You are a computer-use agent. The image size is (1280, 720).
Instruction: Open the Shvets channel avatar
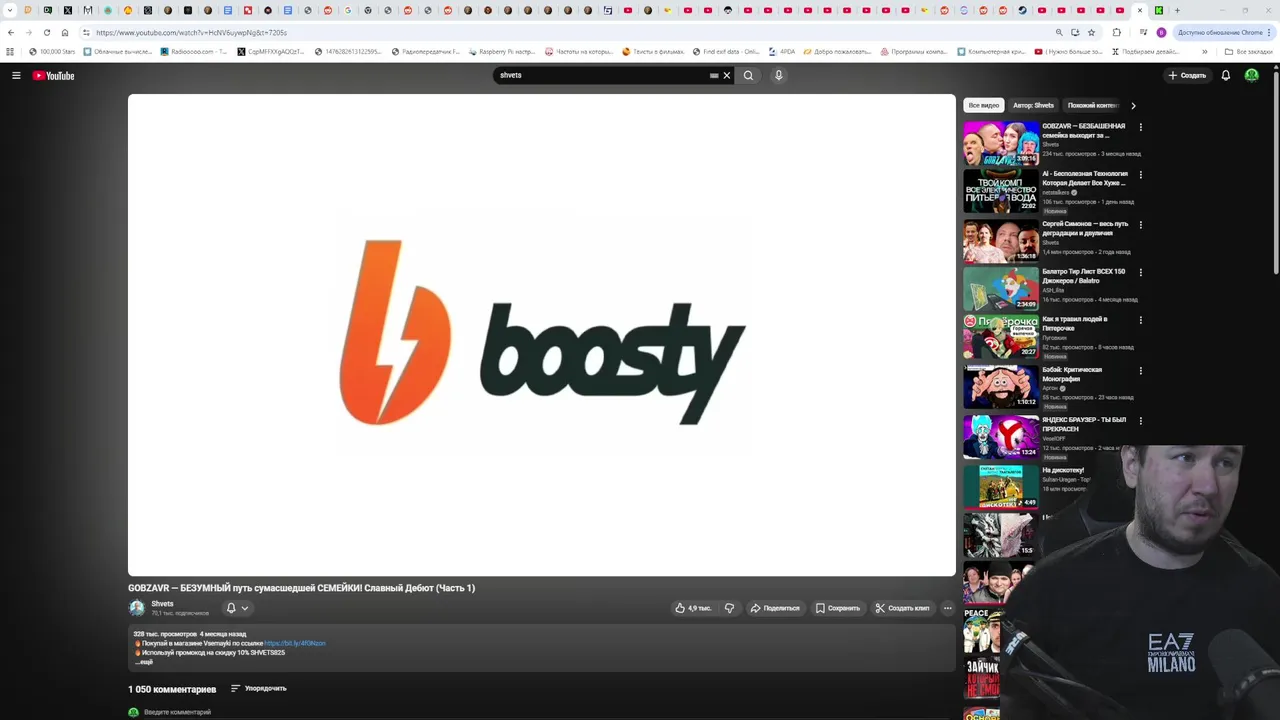point(136,608)
